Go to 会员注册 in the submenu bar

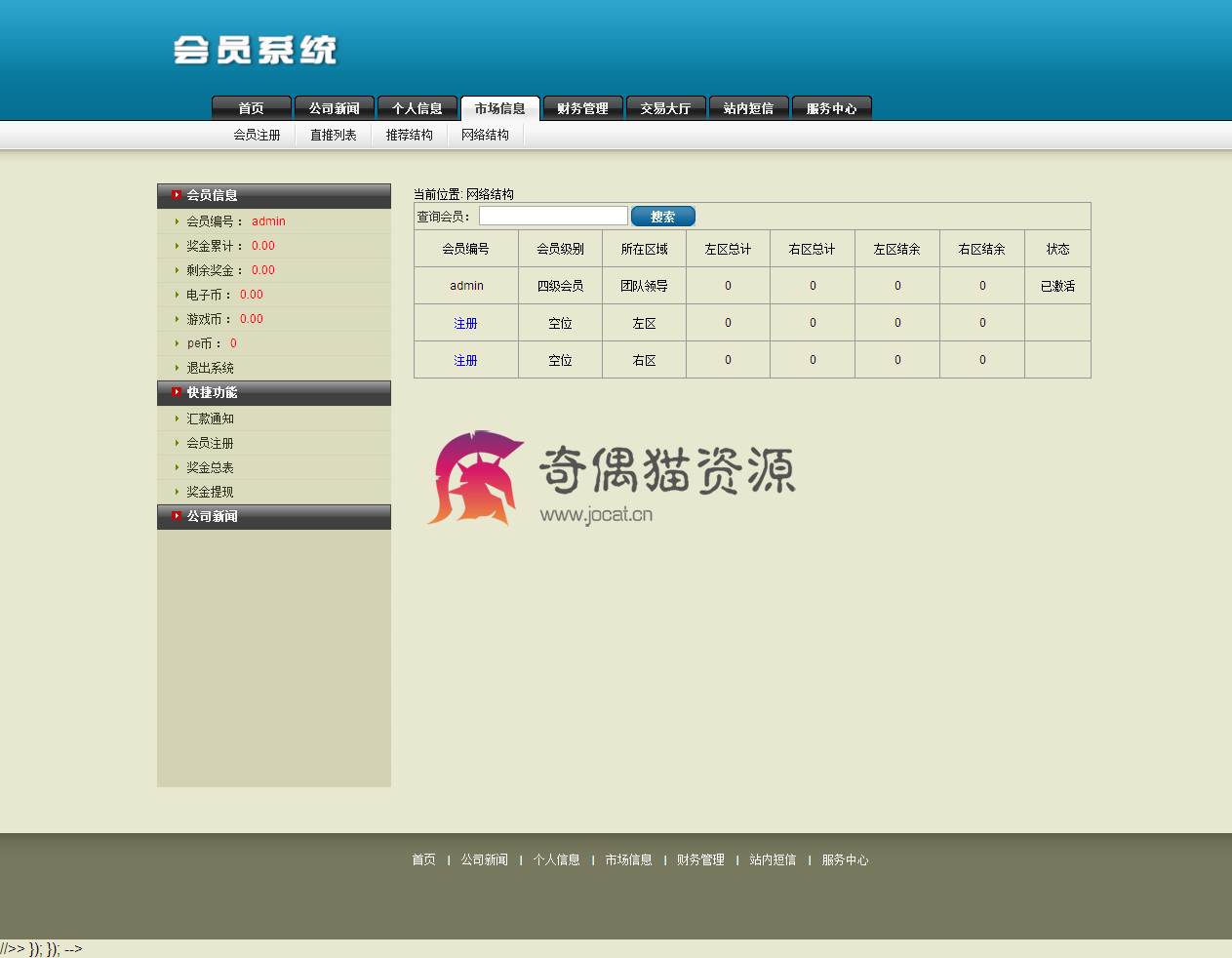click(257, 135)
